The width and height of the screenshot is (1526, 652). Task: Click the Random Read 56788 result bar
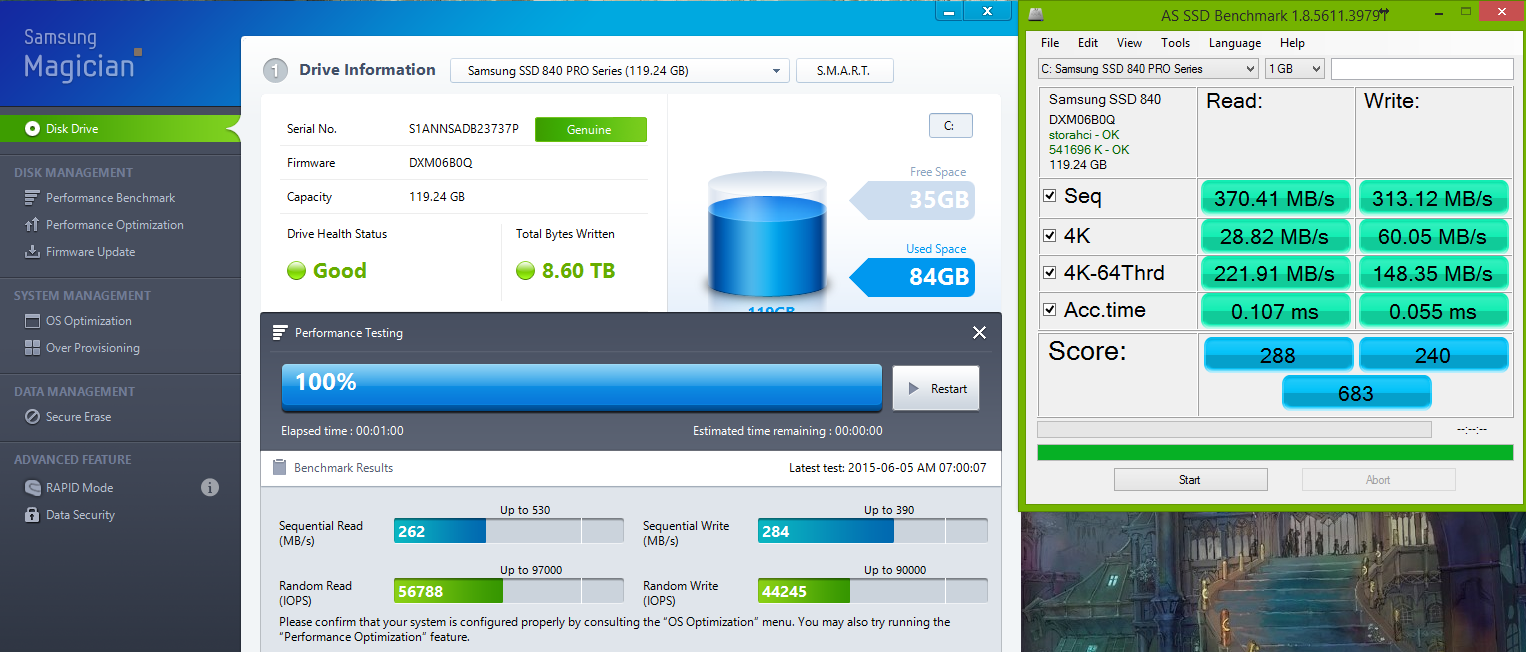(508, 591)
